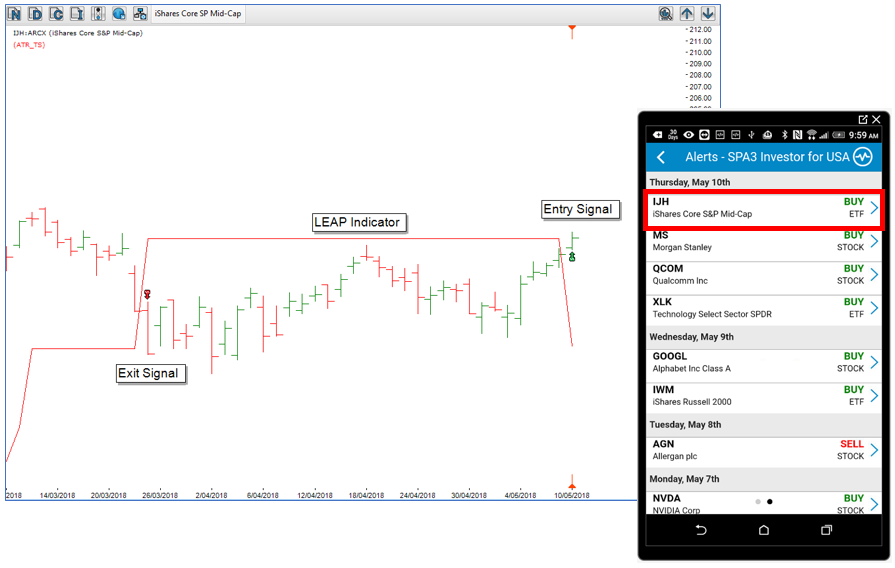Click the network hierarchy toolbar icon

(140, 14)
